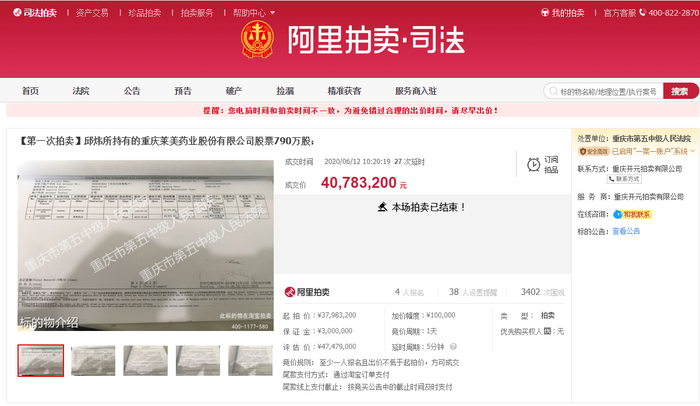Click the help icon beside 延时周期
The image size is (700, 406).
click(453, 347)
